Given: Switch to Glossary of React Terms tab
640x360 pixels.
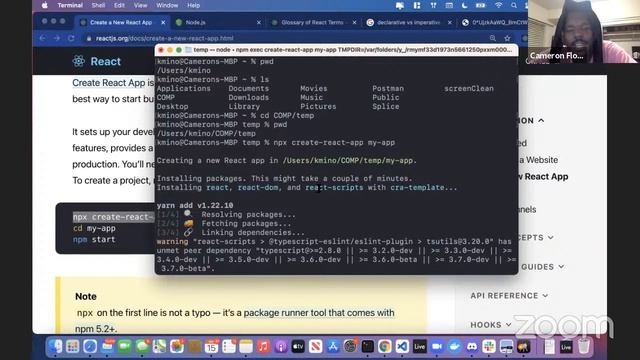Looking at the screenshot, I should click(312, 22).
